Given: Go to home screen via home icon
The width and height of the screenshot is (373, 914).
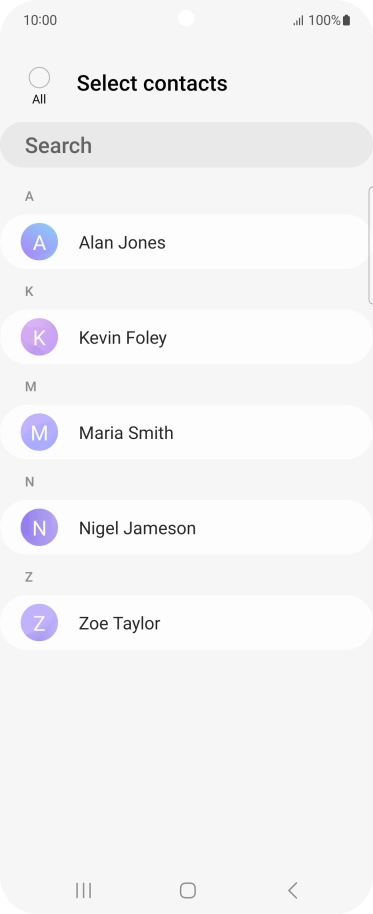Looking at the screenshot, I should (x=188, y=890).
